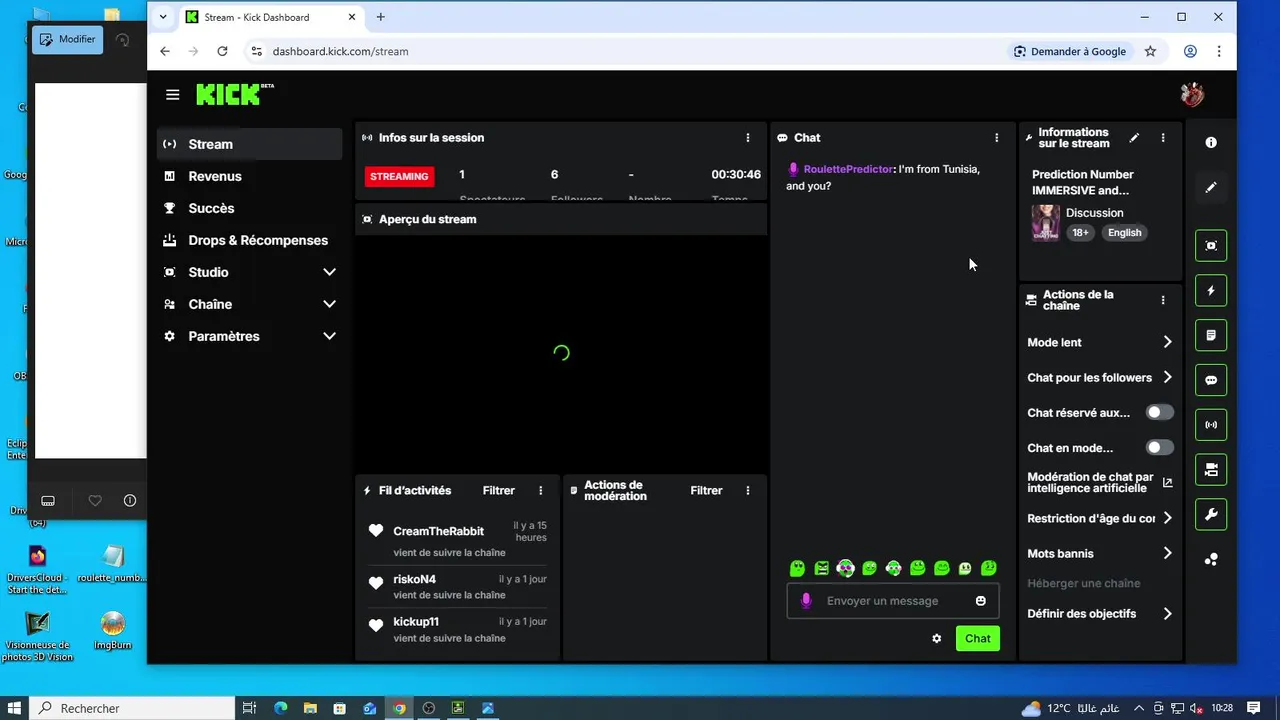Toggle the stream preview widget icon in sidebar
Image resolution: width=1280 pixels, height=720 pixels.
coord(1211,245)
